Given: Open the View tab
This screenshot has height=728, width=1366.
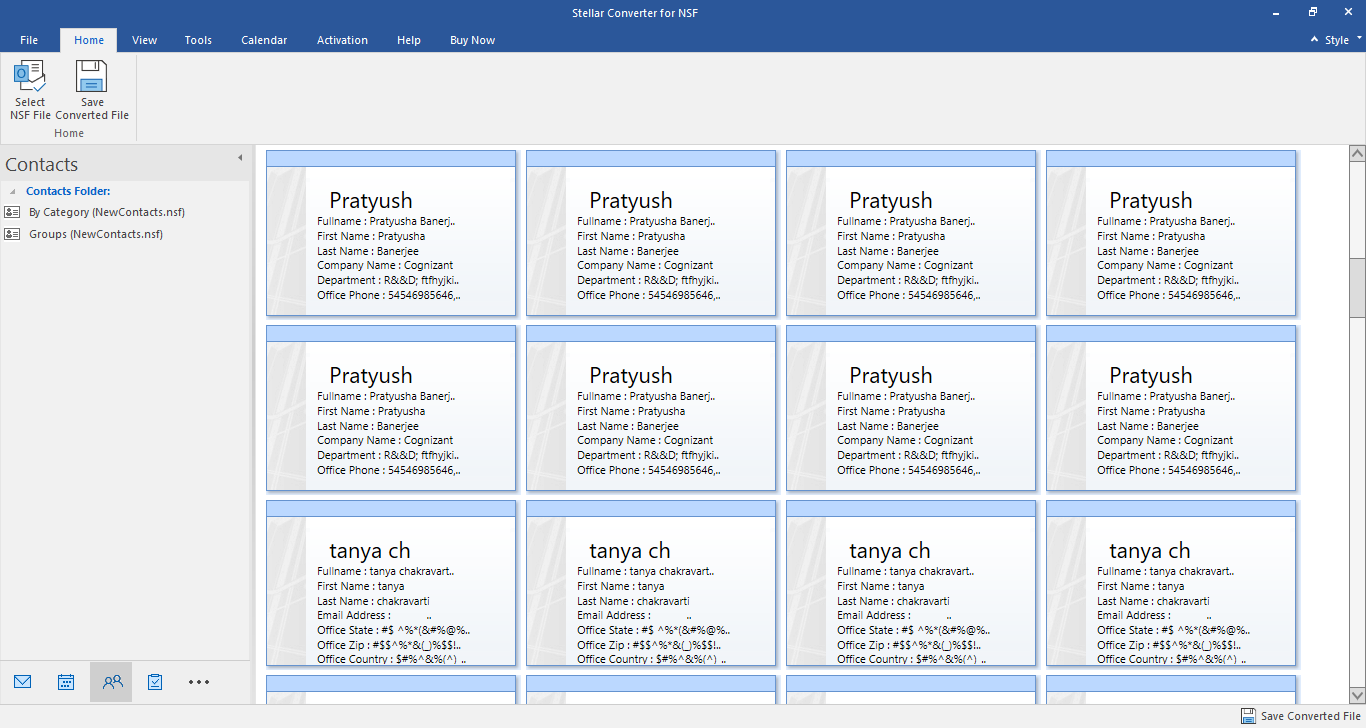Looking at the screenshot, I should click(x=145, y=40).
